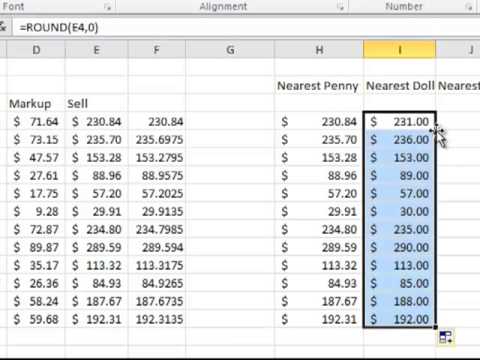Select column F cell 192.3135
480x360 pixels.
pyautogui.click(x=156, y=320)
